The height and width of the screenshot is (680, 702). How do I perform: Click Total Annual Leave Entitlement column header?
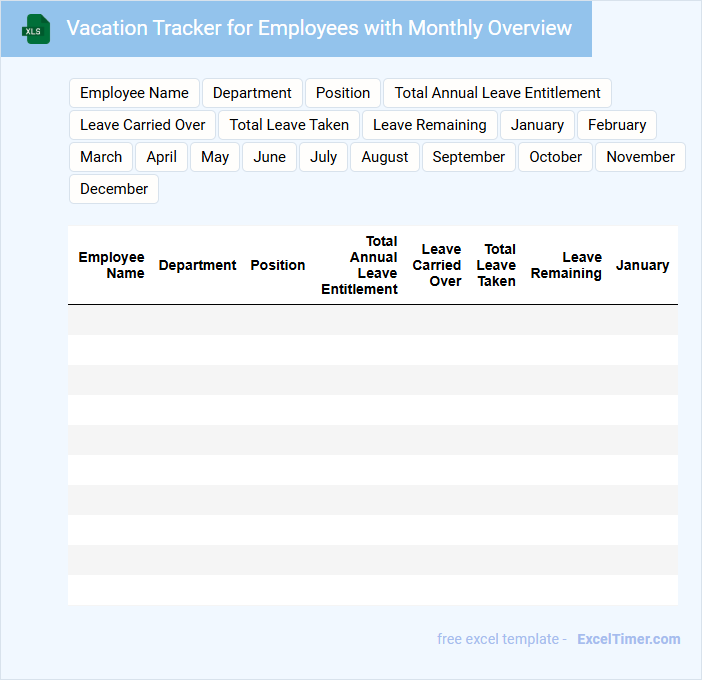tap(360, 265)
